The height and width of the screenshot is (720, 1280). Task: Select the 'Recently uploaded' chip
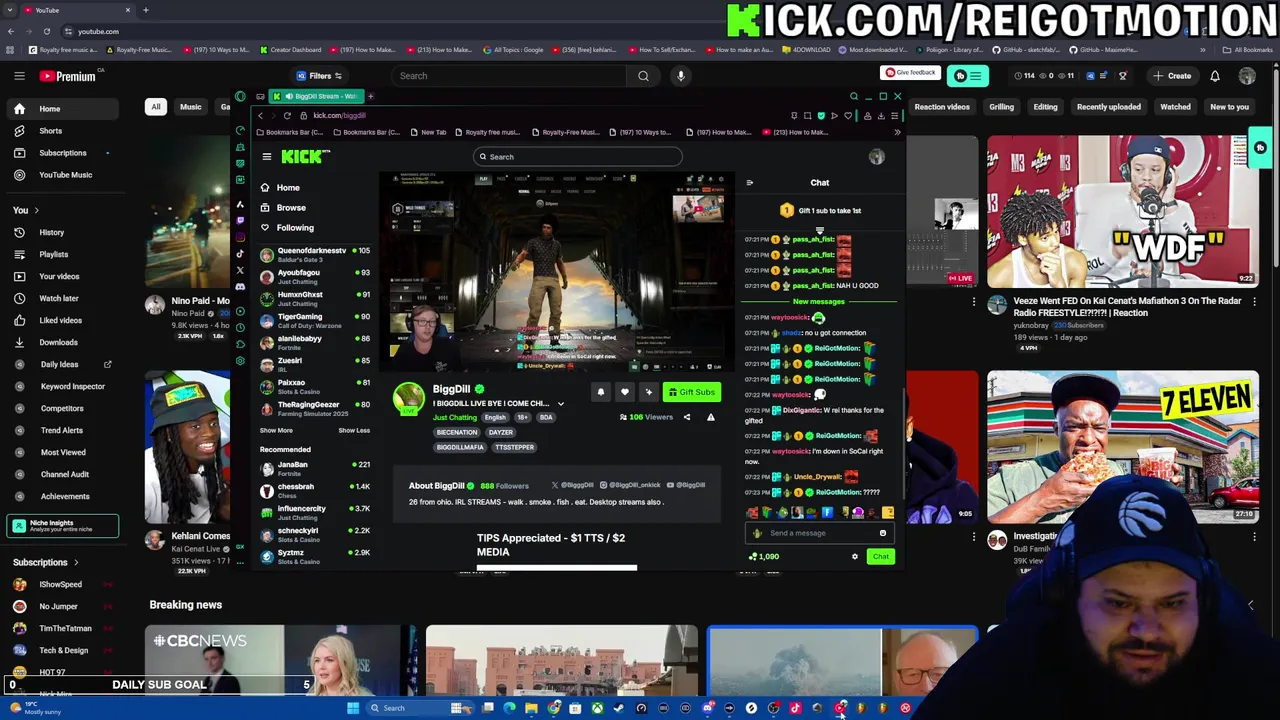click(x=1108, y=107)
